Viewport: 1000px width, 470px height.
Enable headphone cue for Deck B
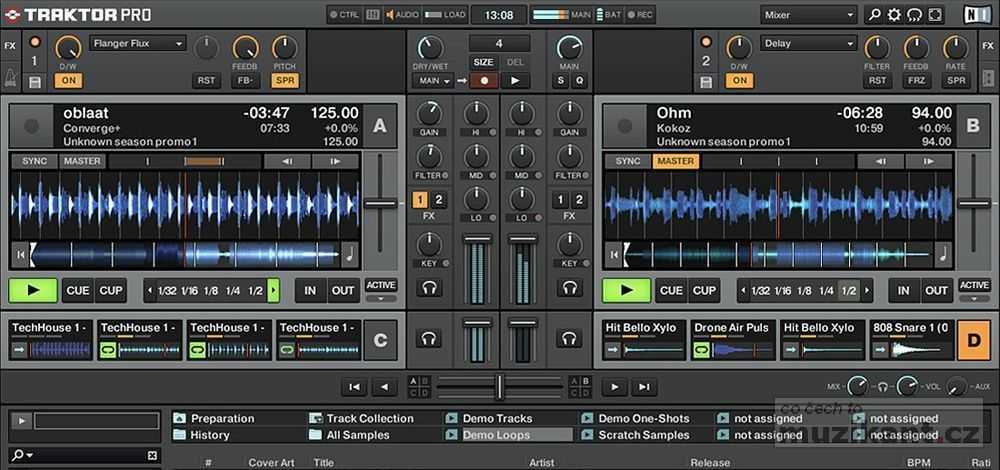[x=570, y=287]
